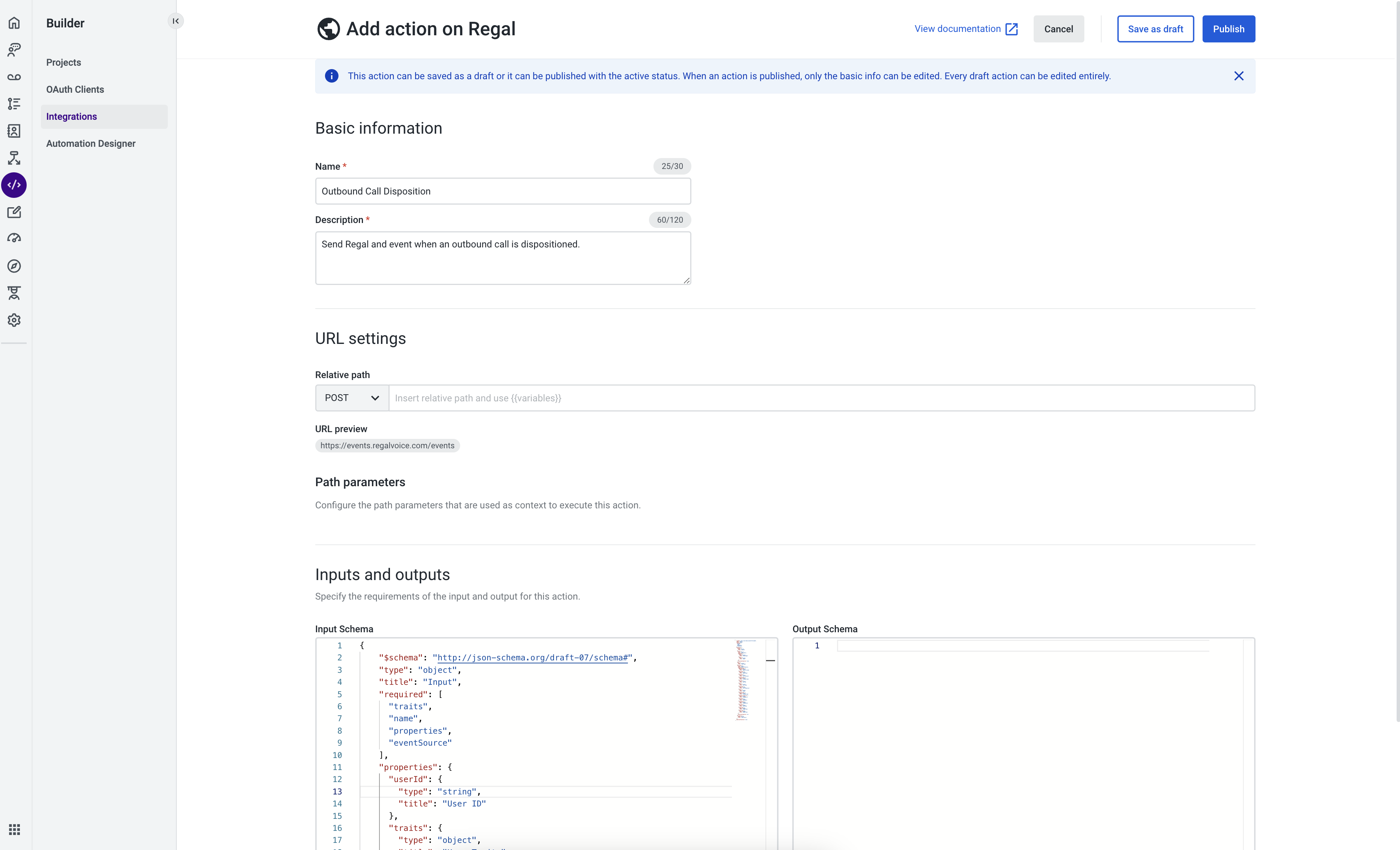Open the json-schema.org link in Input Schema
Screen dimensions: 1400x850
(532, 657)
